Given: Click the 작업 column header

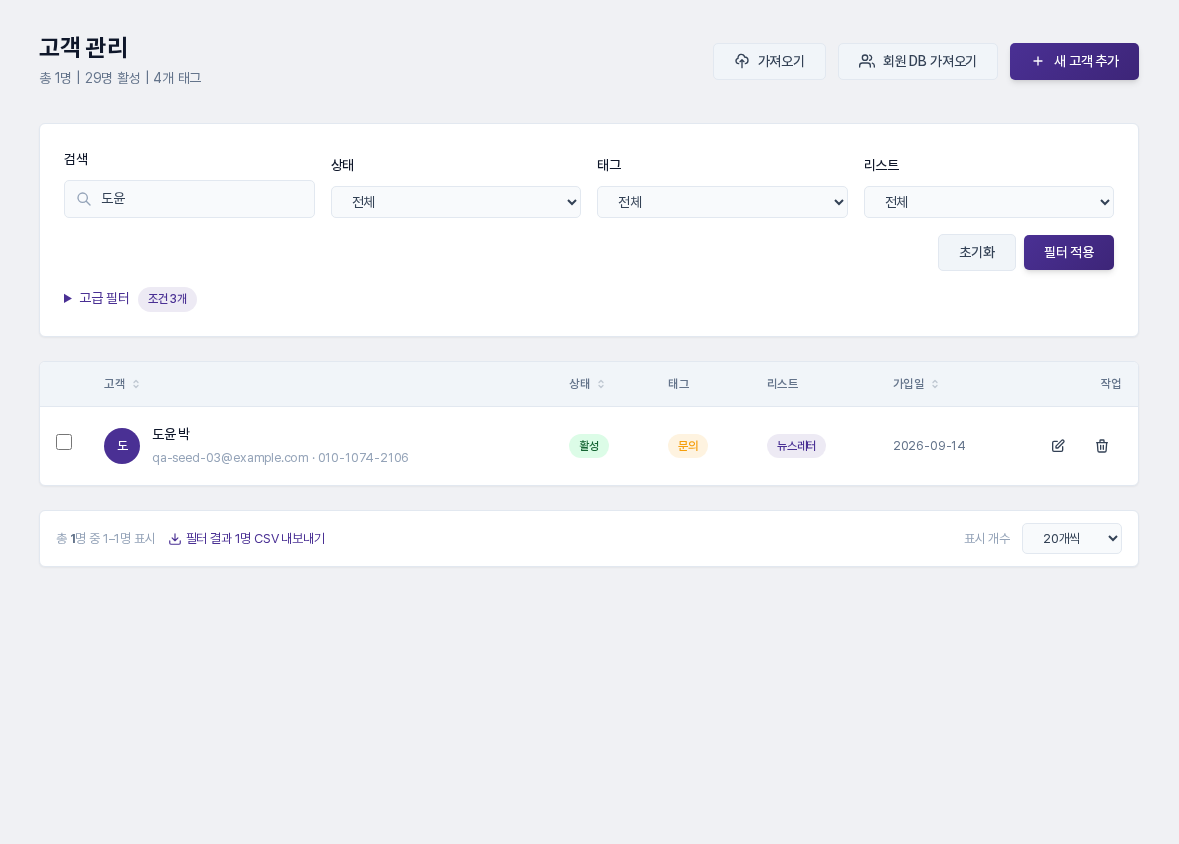Looking at the screenshot, I should (x=1111, y=384).
